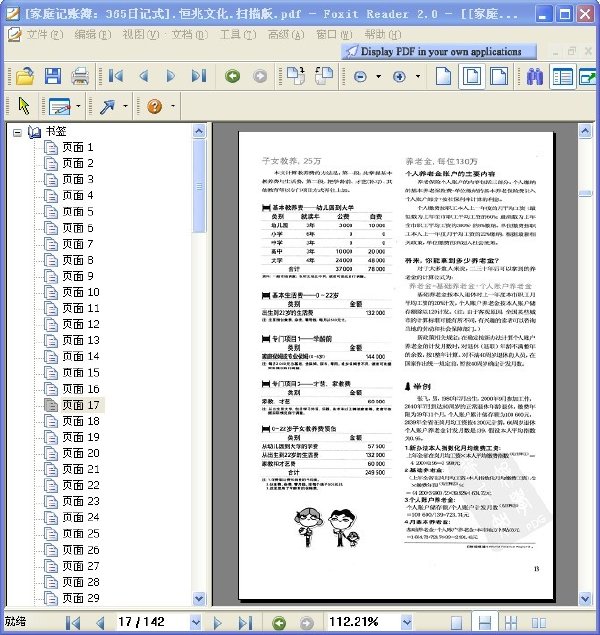Click the zoom out minus button
The width and height of the screenshot is (600, 635).
click(360, 76)
